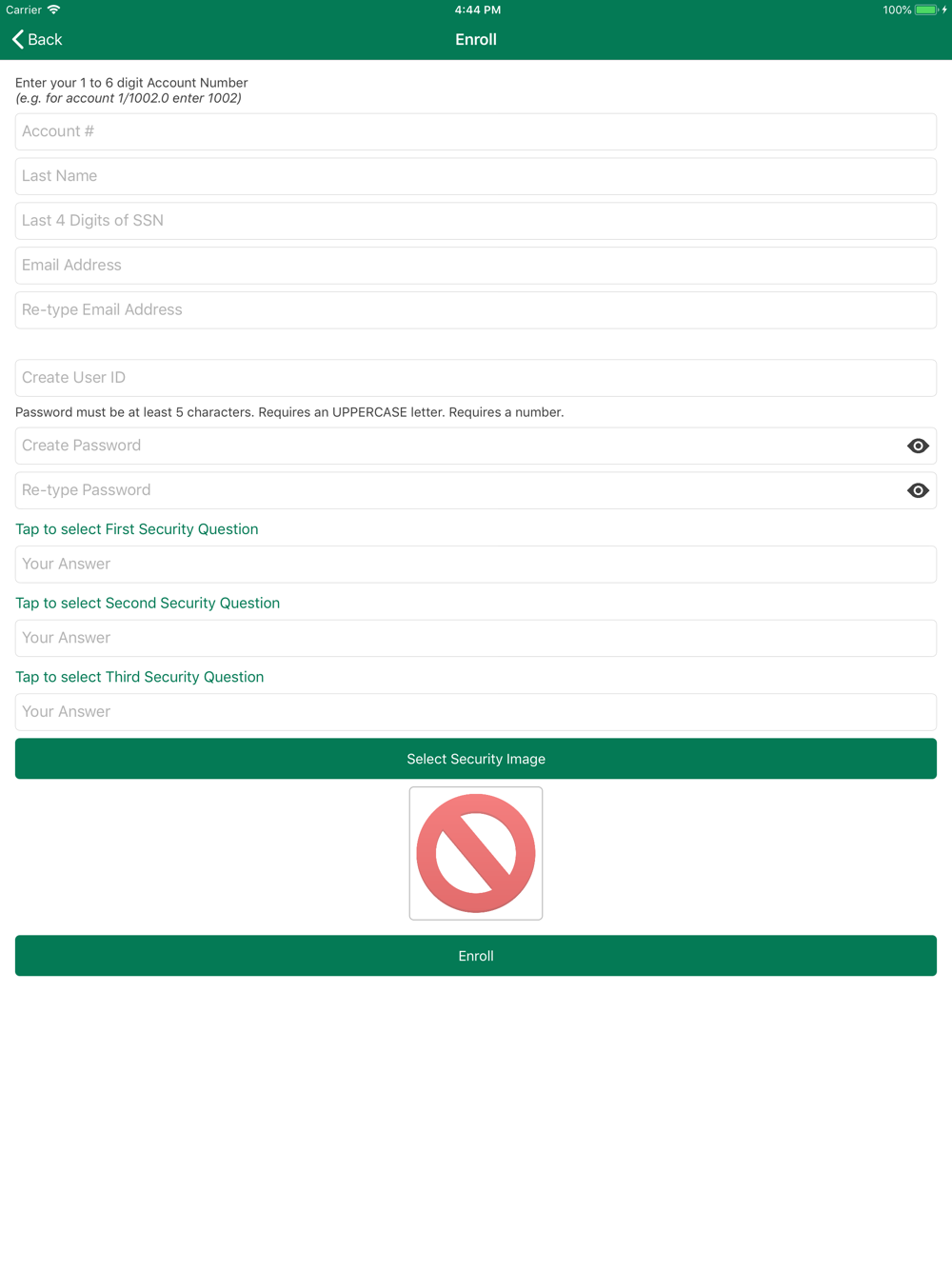
Task: Tap the Back chevron icon
Action: (18, 39)
